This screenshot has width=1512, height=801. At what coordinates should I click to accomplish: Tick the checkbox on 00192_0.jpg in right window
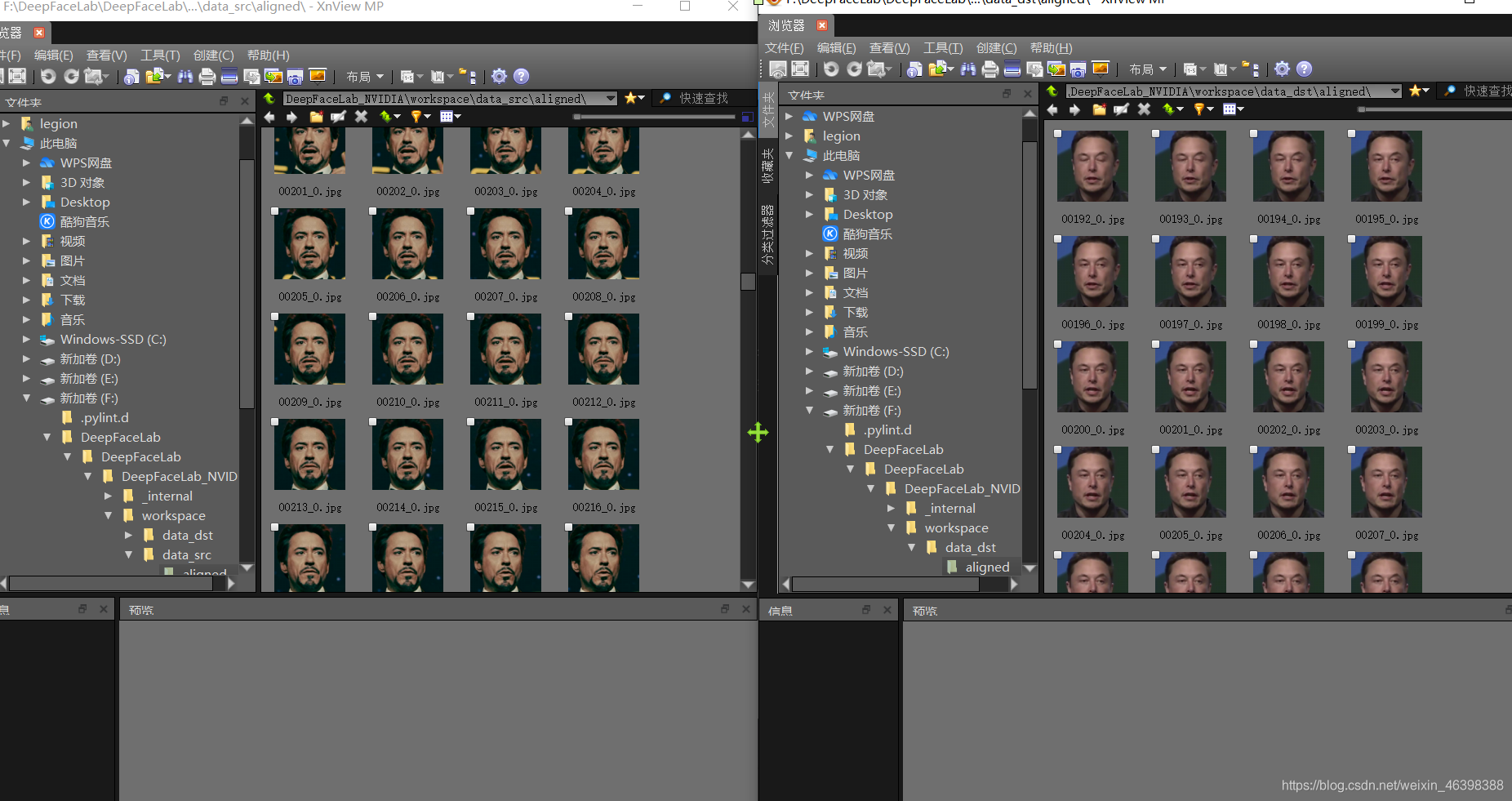point(1058,134)
